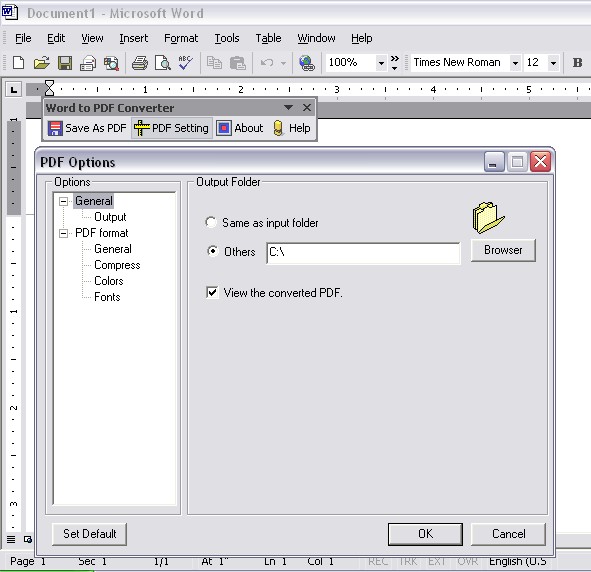The height and width of the screenshot is (572, 591).
Task: Open About in Word to PDF Converter
Action: coord(240,128)
